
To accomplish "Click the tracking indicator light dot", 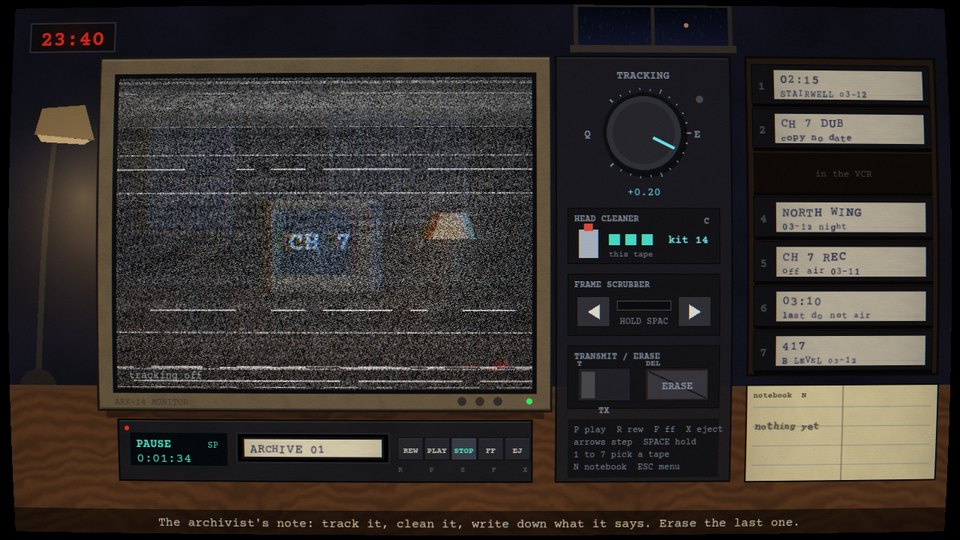I will [699, 99].
